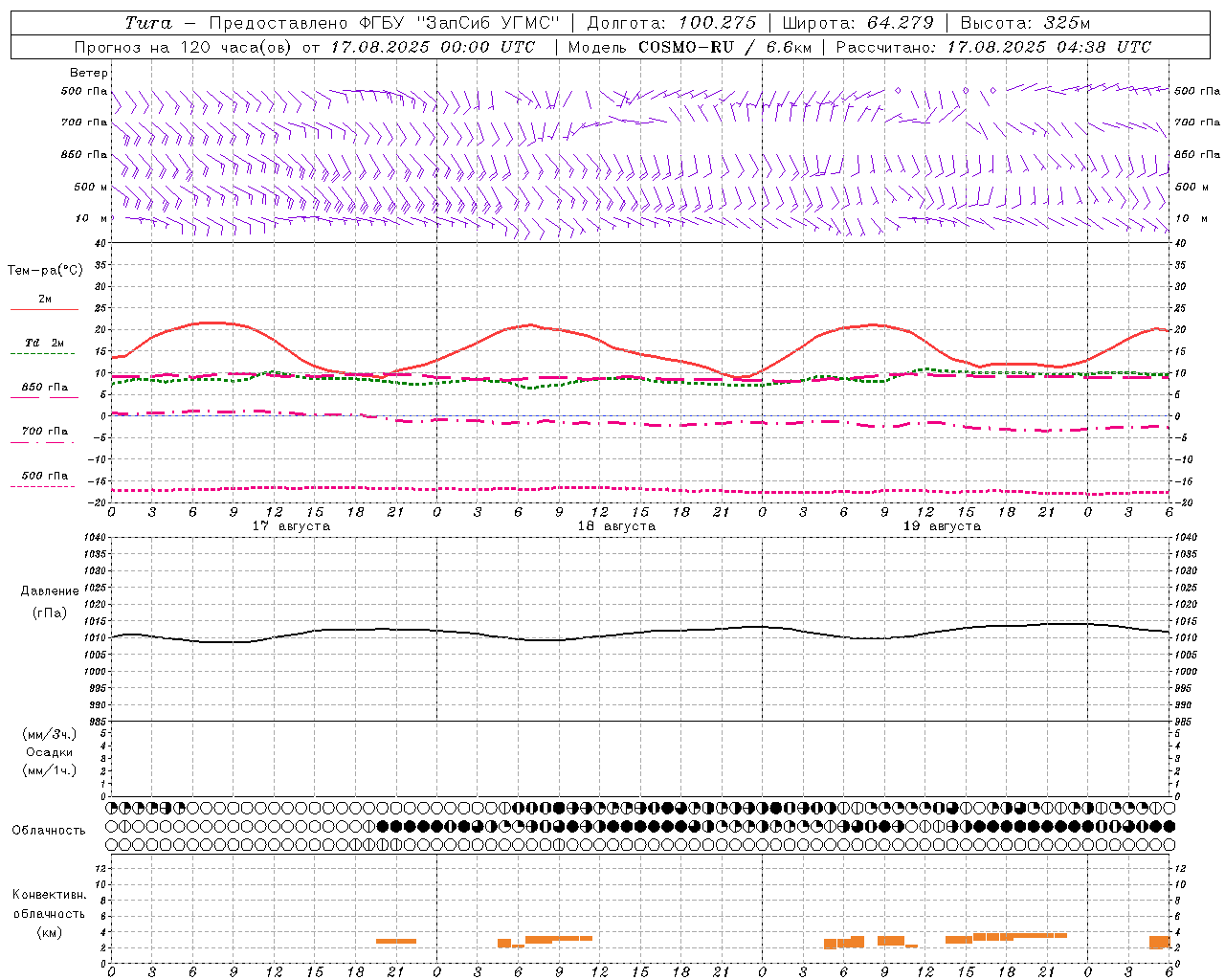Image resolution: width=1225 pixels, height=980 pixels.
Task: Click the 'Тем-ра(°C)' temperature label
Action: [45, 271]
